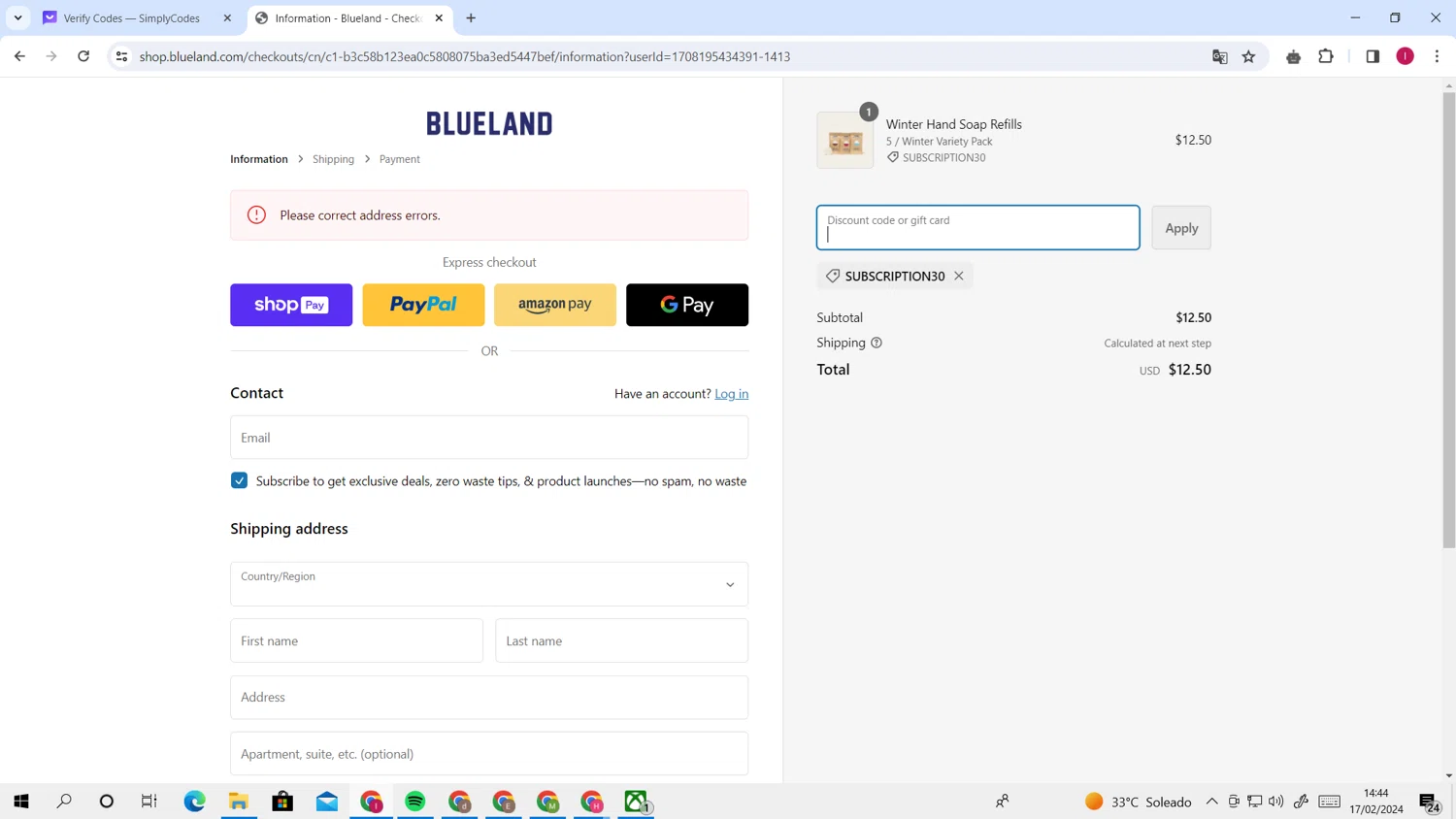1456x819 pixels.
Task: Open Microsoft Edge from taskbar
Action: (x=194, y=802)
